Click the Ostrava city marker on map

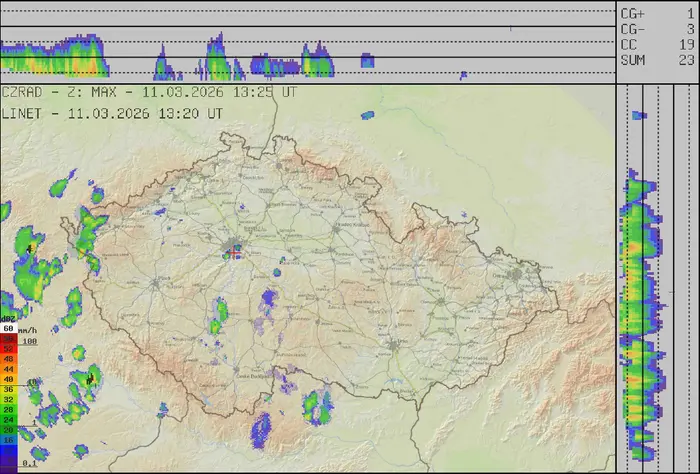516,274
